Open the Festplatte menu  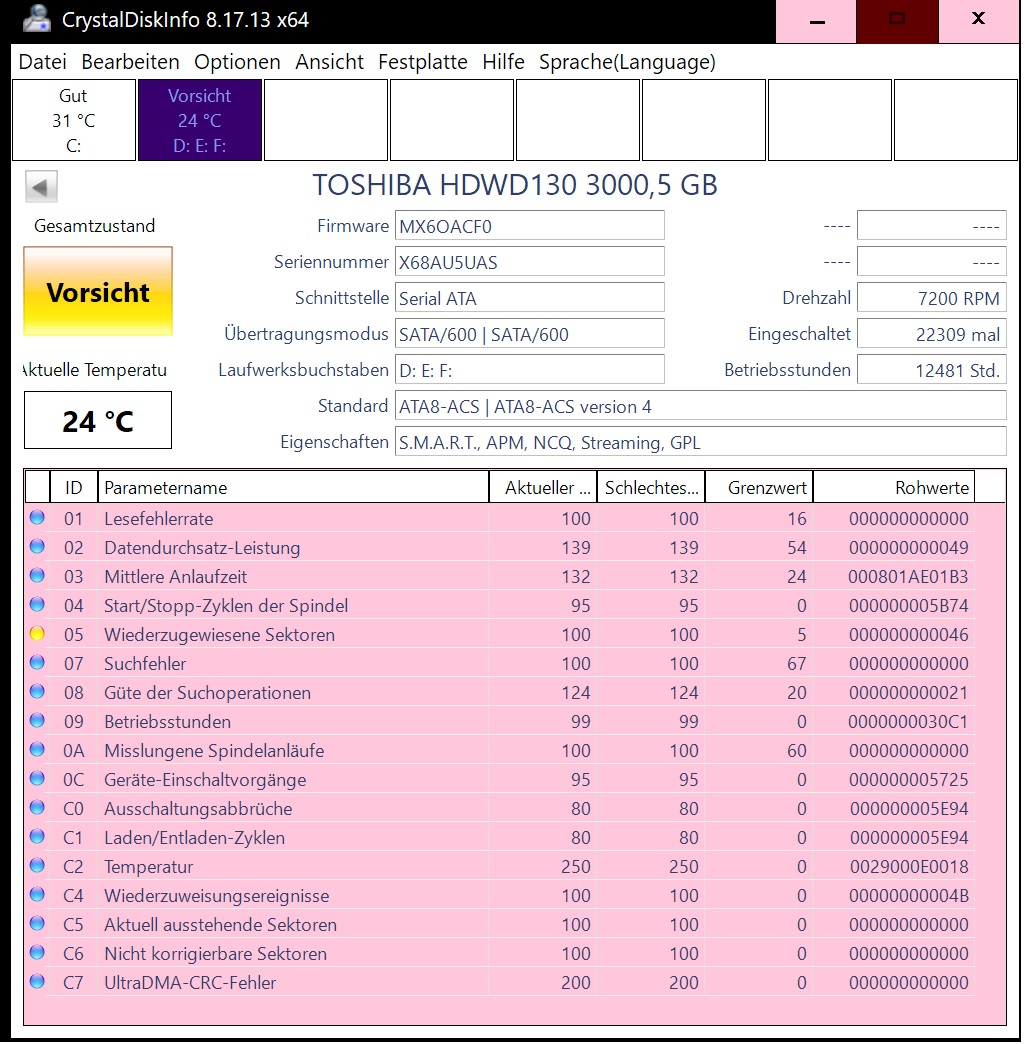tap(423, 62)
